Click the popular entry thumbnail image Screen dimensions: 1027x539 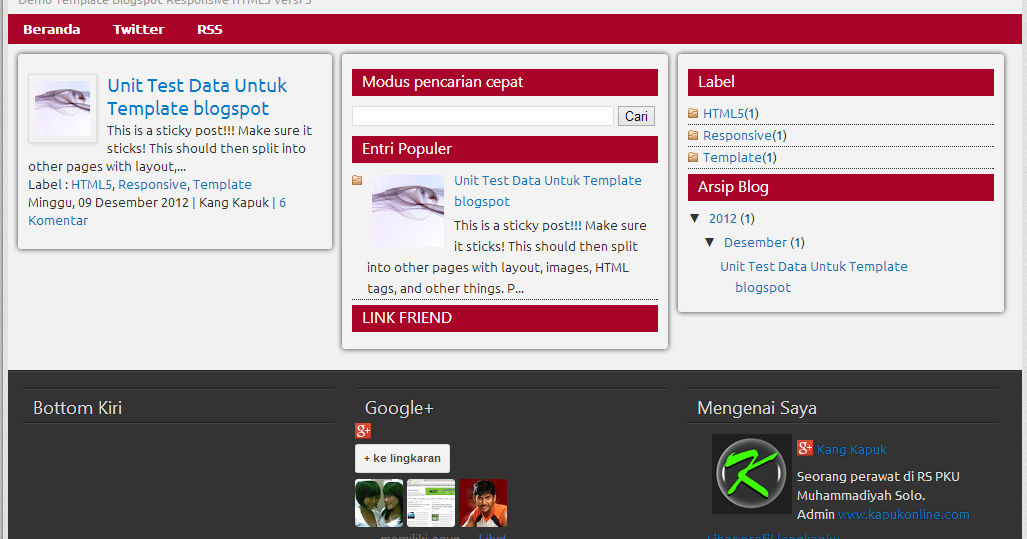click(407, 211)
